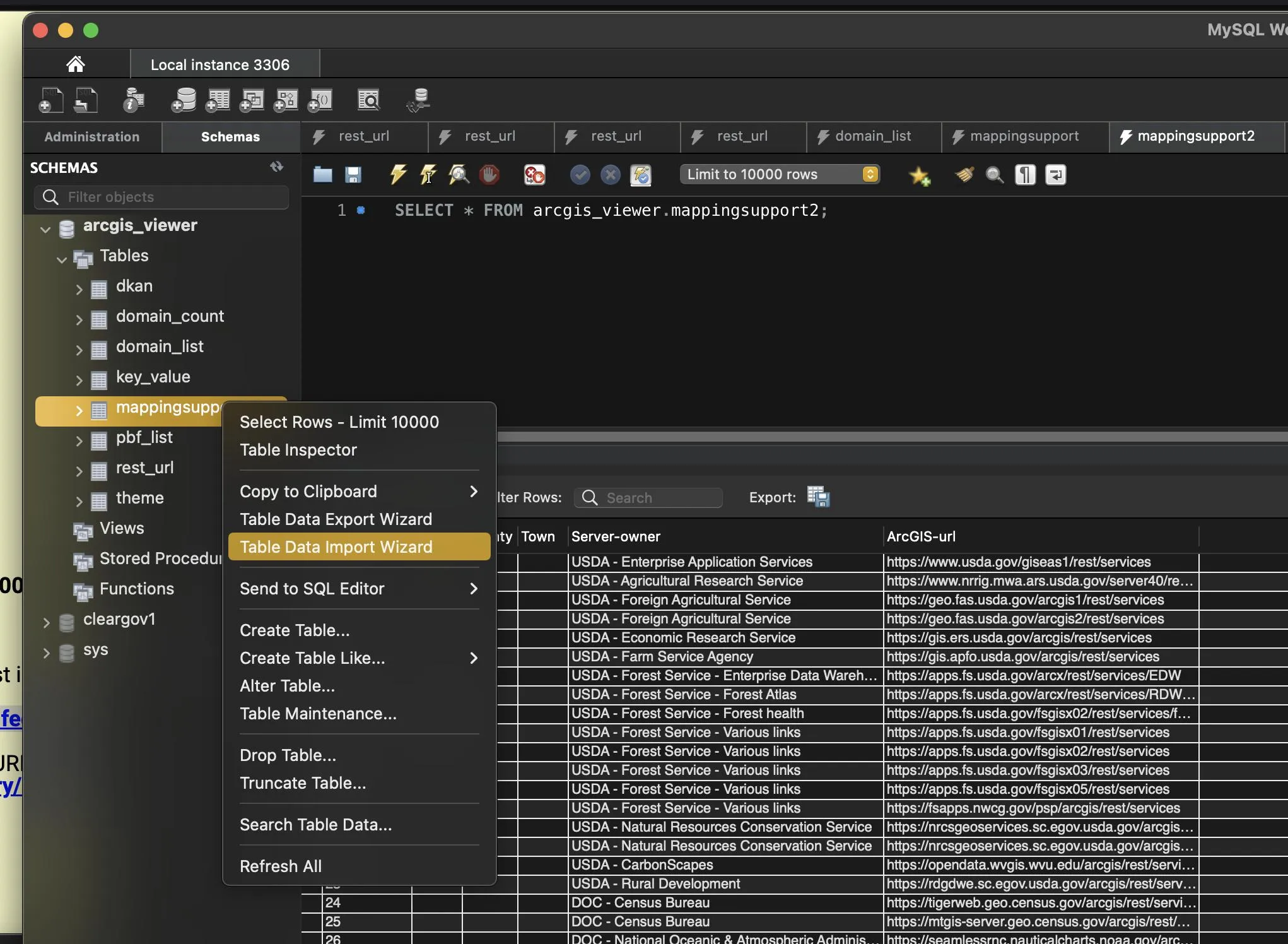The height and width of the screenshot is (944, 1288).
Task: Execute the SQL query with lightning icon
Action: point(397,174)
